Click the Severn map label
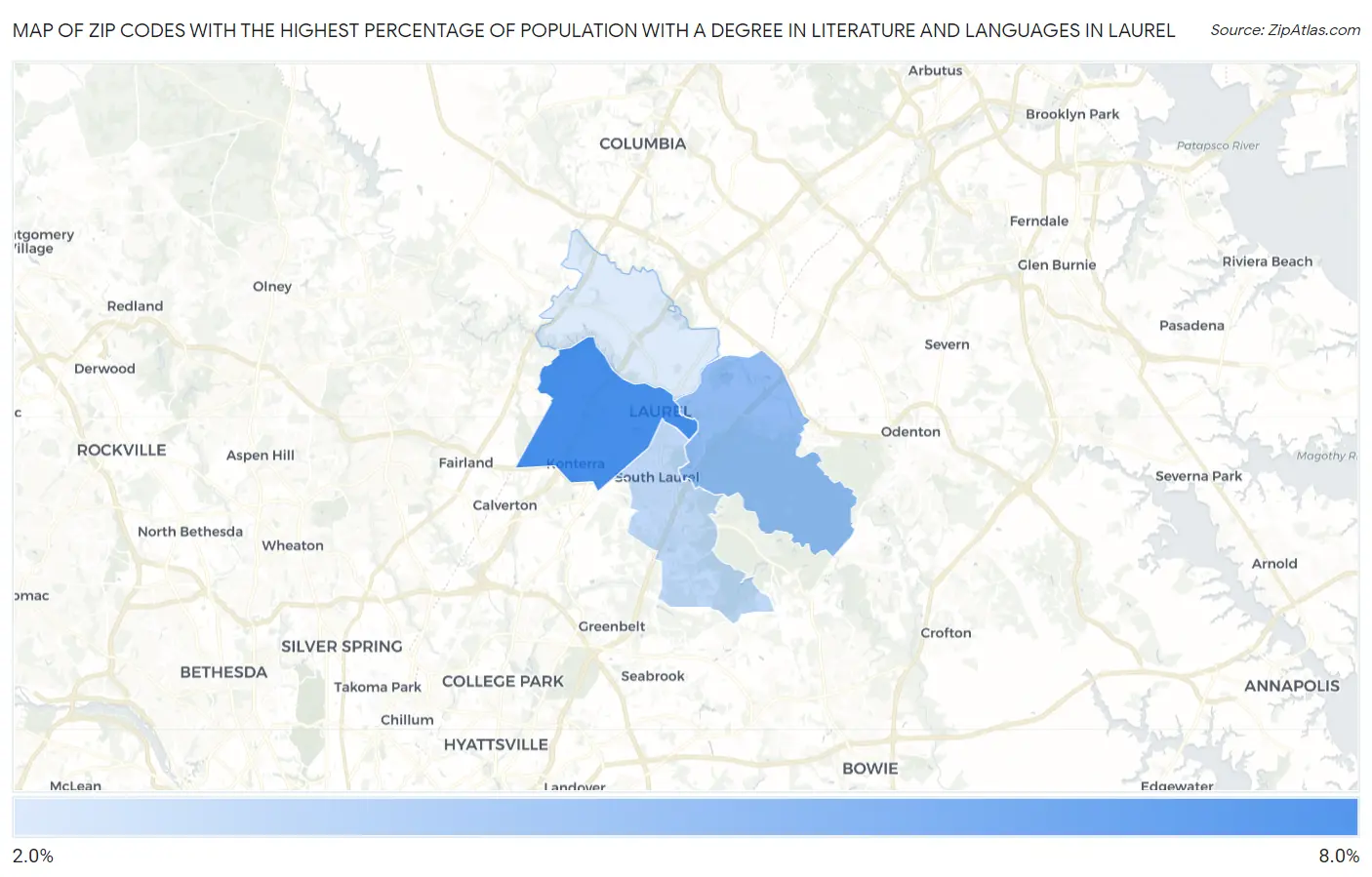 click(x=947, y=344)
